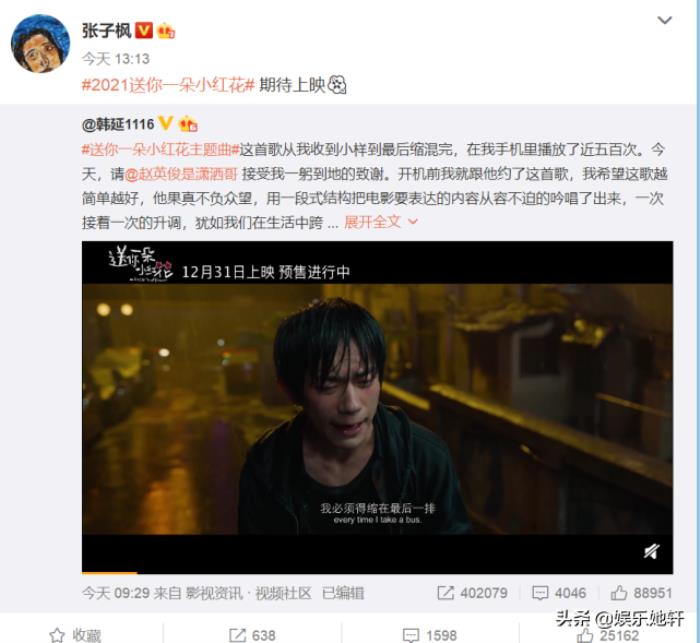Click the 收藏 star favorite button
700x643 pixels.
(75, 635)
